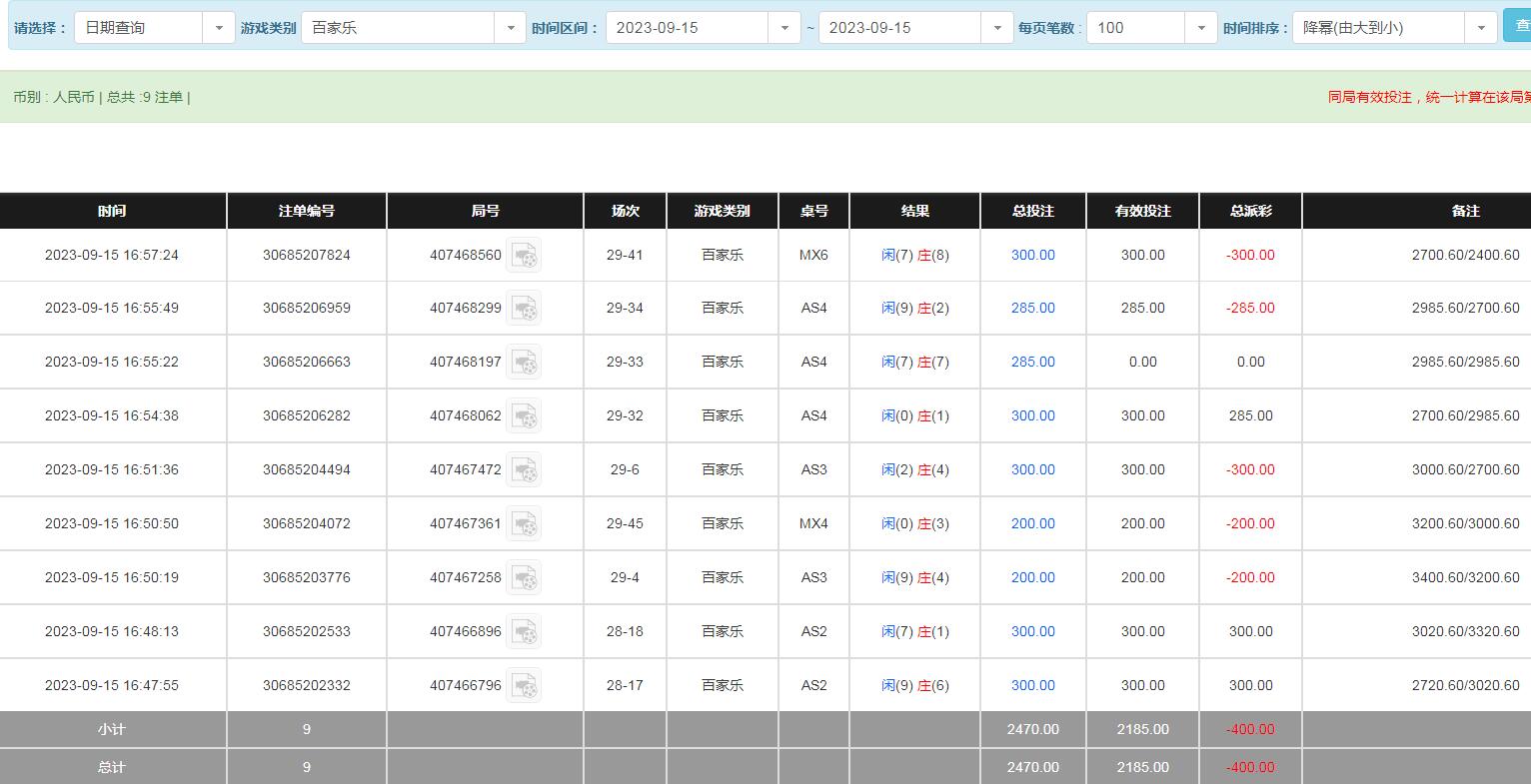Click the blue query button at top right

pos(1517,26)
